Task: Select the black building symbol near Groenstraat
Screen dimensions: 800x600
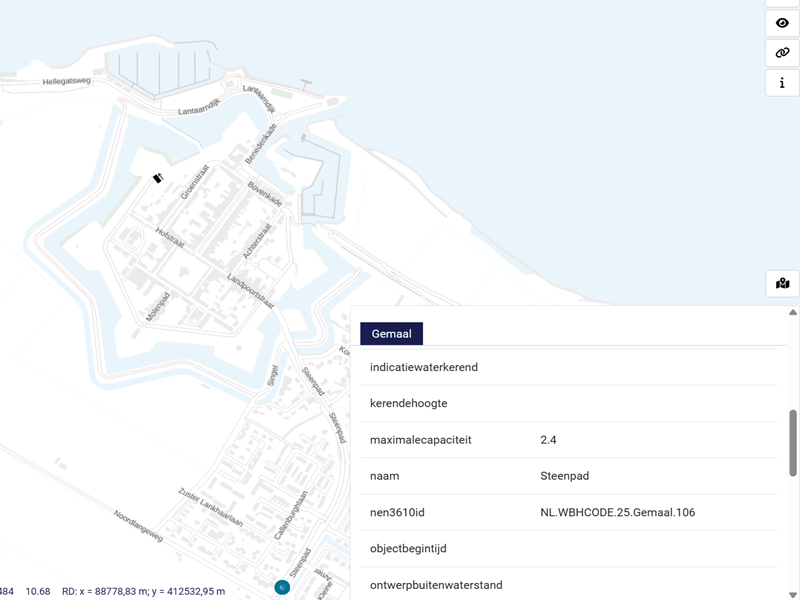Action: coord(157,178)
